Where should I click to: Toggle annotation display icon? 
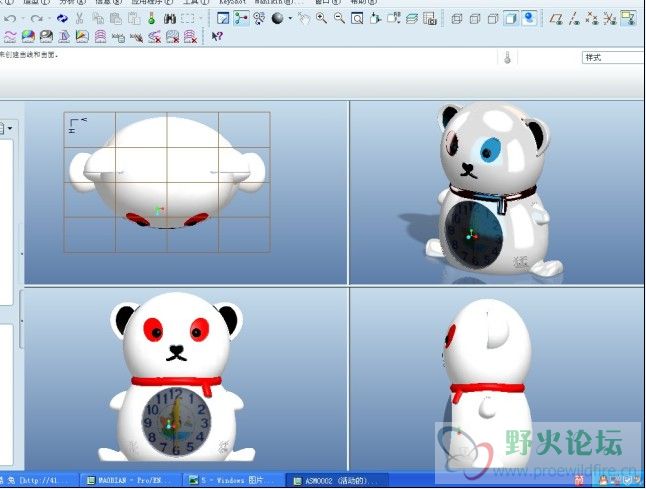[629, 19]
